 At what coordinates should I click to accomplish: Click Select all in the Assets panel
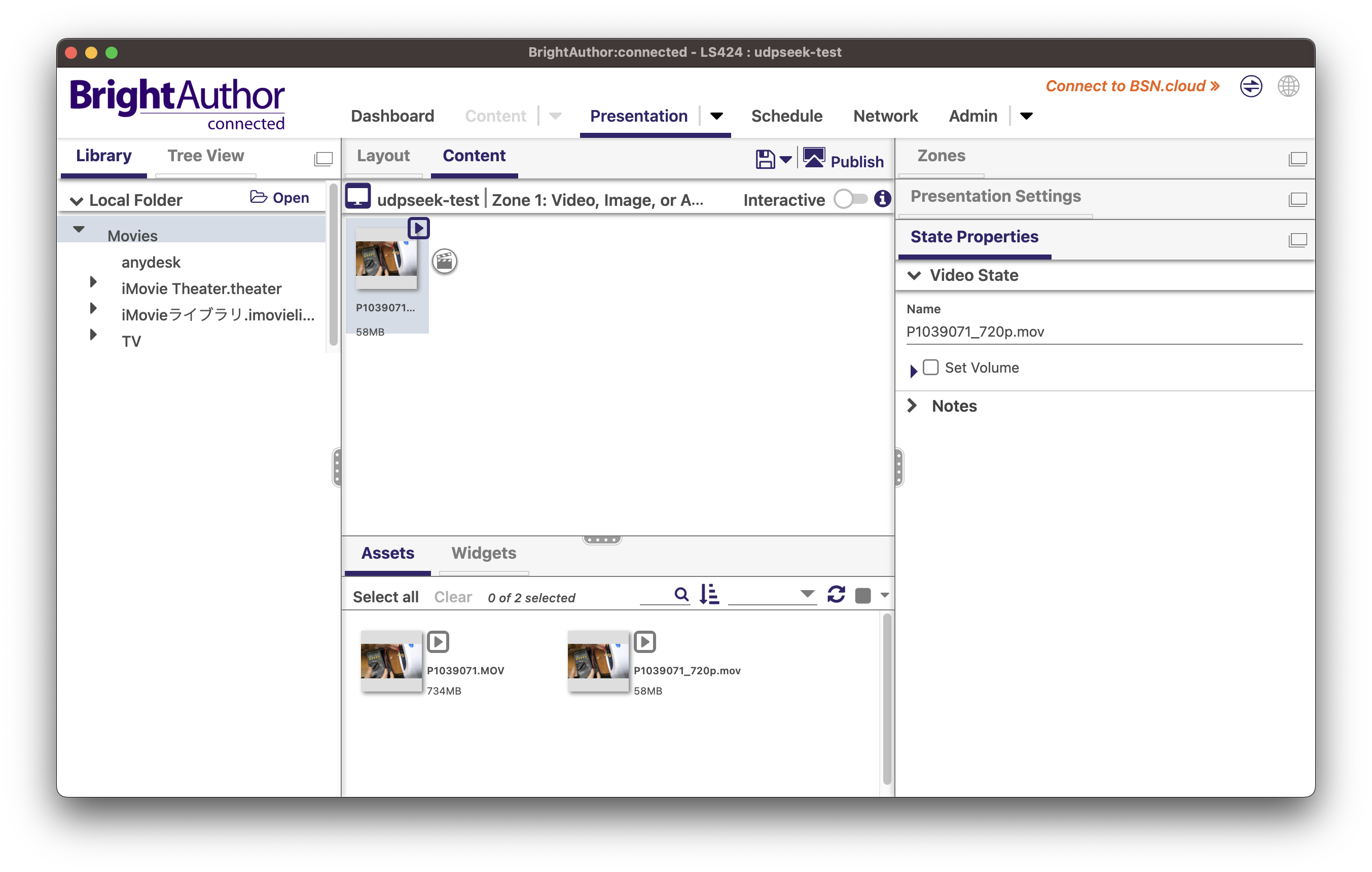pos(385,597)
